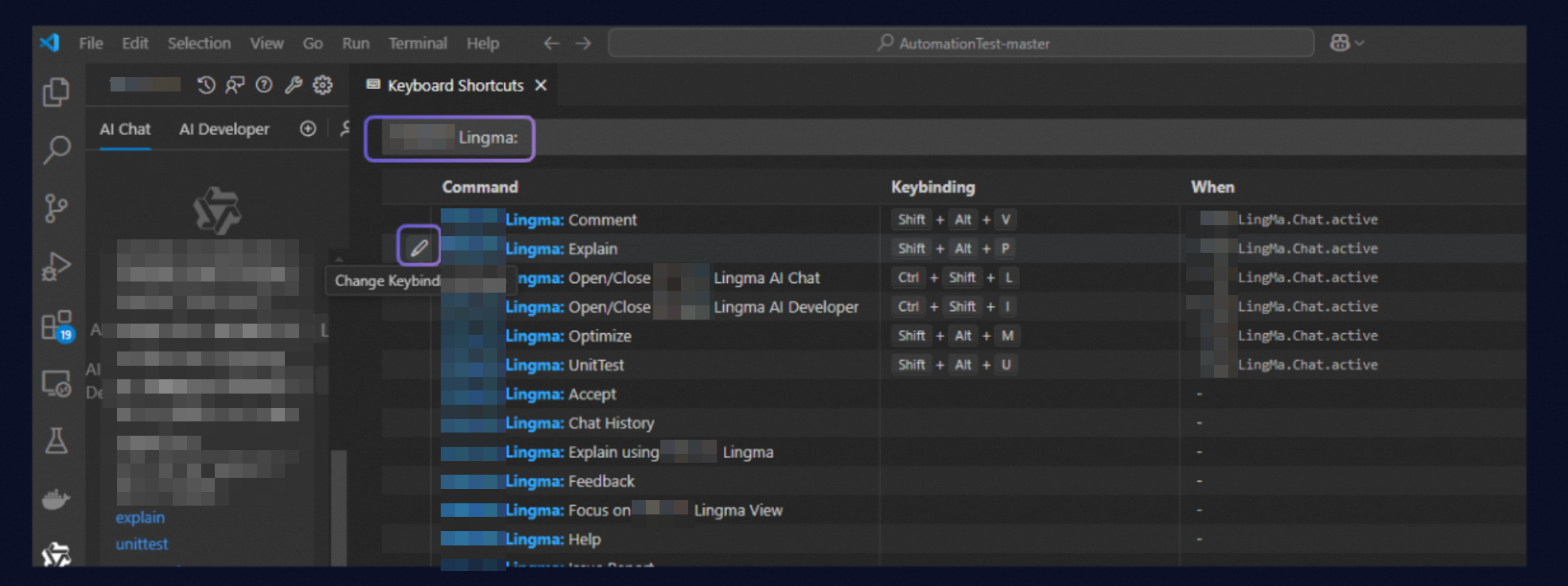Click the Ctrl+Shift+I keybinding cell
Viewport: 1568px width, 586px height.
click(955, 307)
